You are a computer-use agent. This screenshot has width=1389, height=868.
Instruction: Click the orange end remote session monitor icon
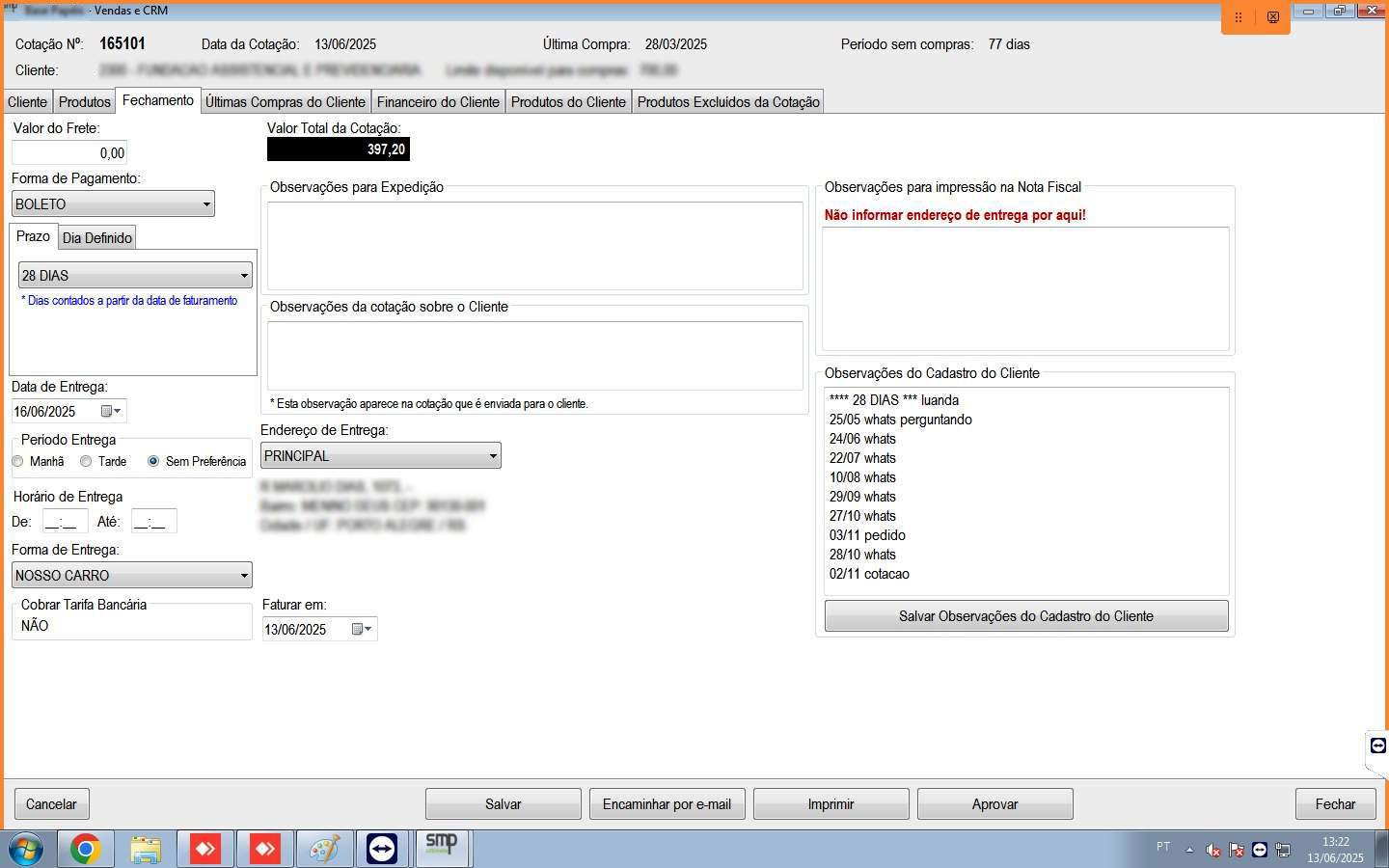[x=1273, y=17]
